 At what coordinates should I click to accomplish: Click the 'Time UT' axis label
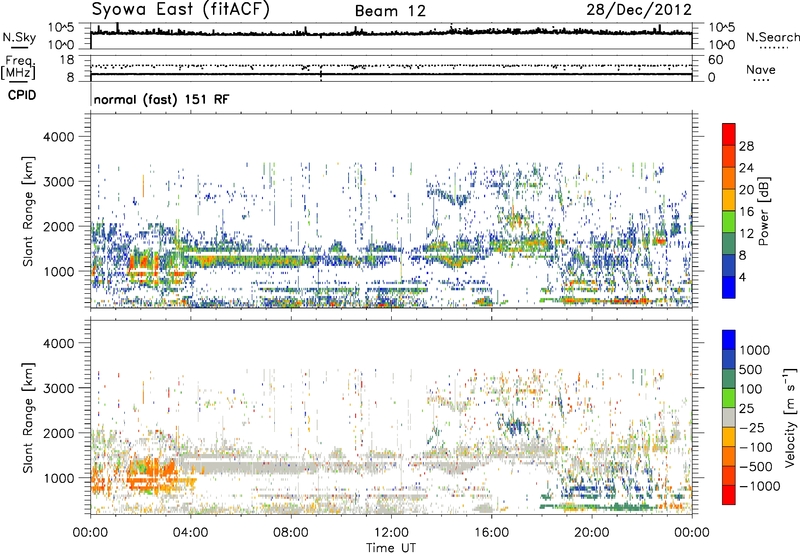coord(391,548)
